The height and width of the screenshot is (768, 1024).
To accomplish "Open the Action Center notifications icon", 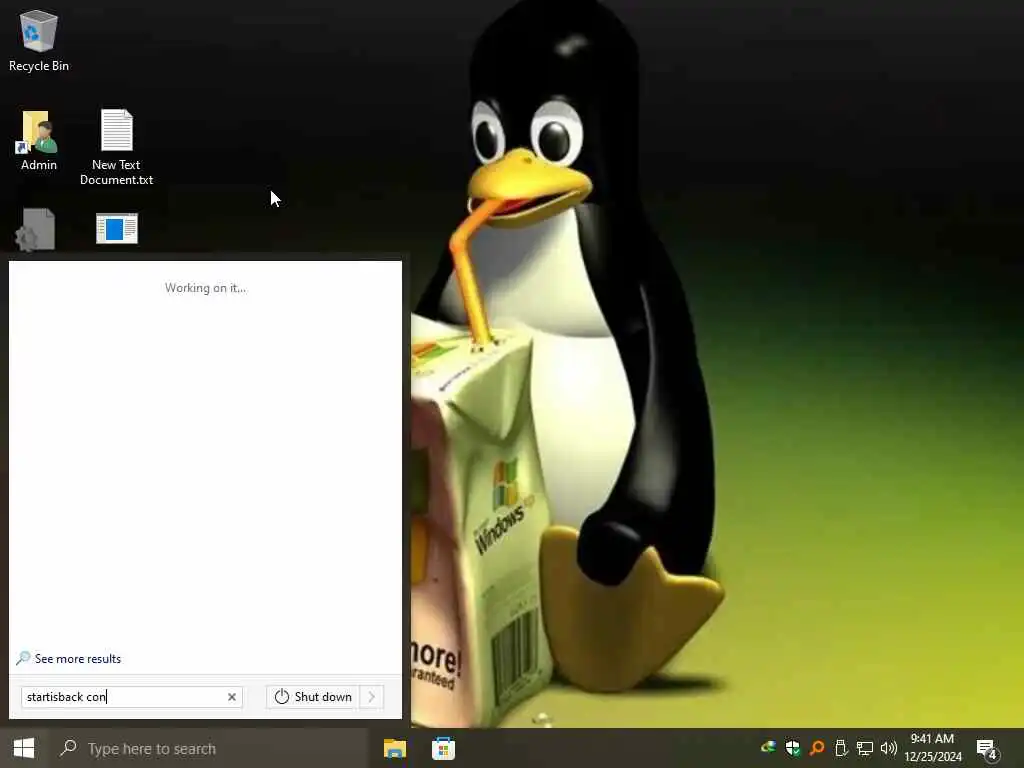I will pos(987,749).
